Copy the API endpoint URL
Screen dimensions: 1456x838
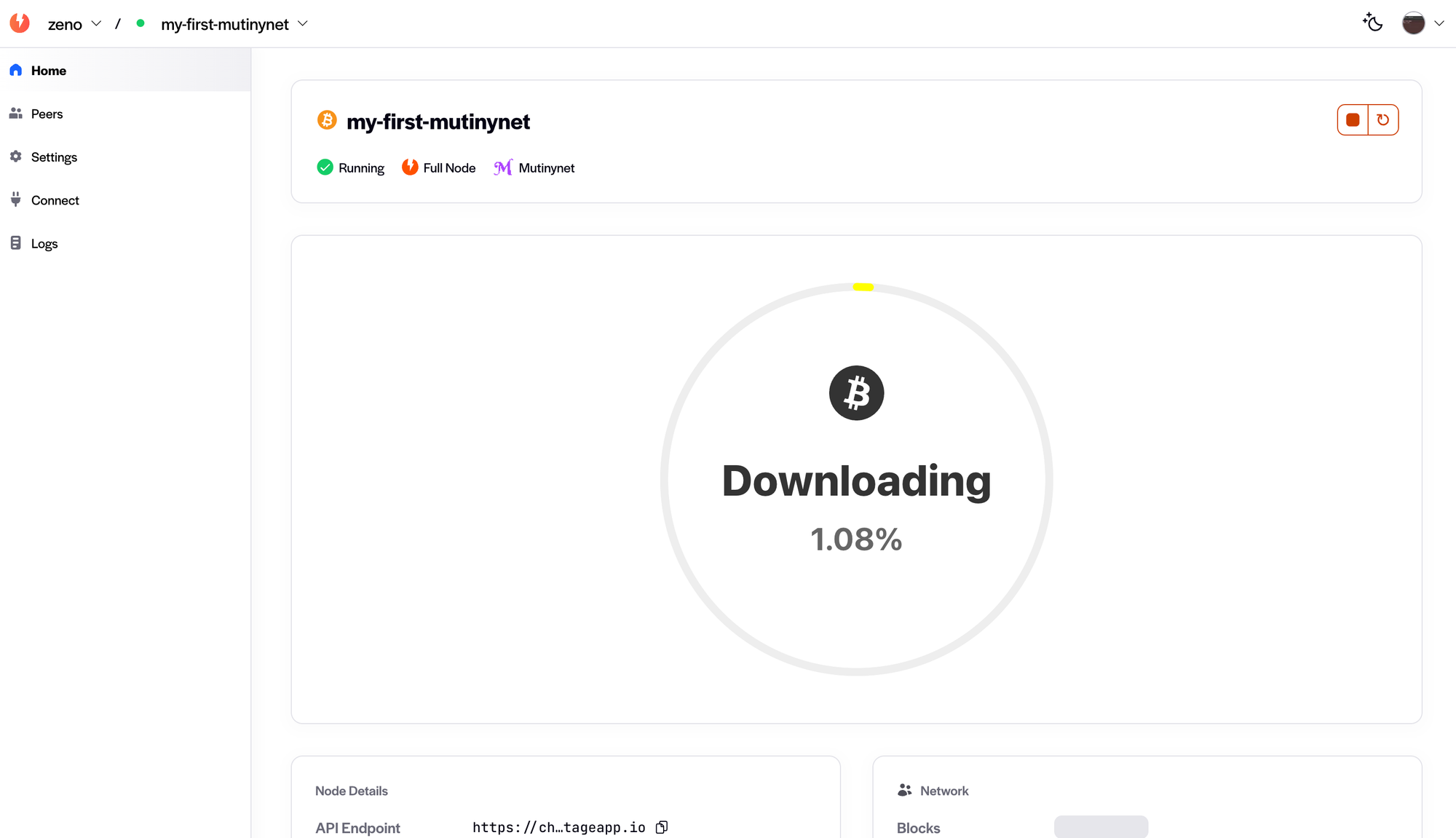(662, 827)
